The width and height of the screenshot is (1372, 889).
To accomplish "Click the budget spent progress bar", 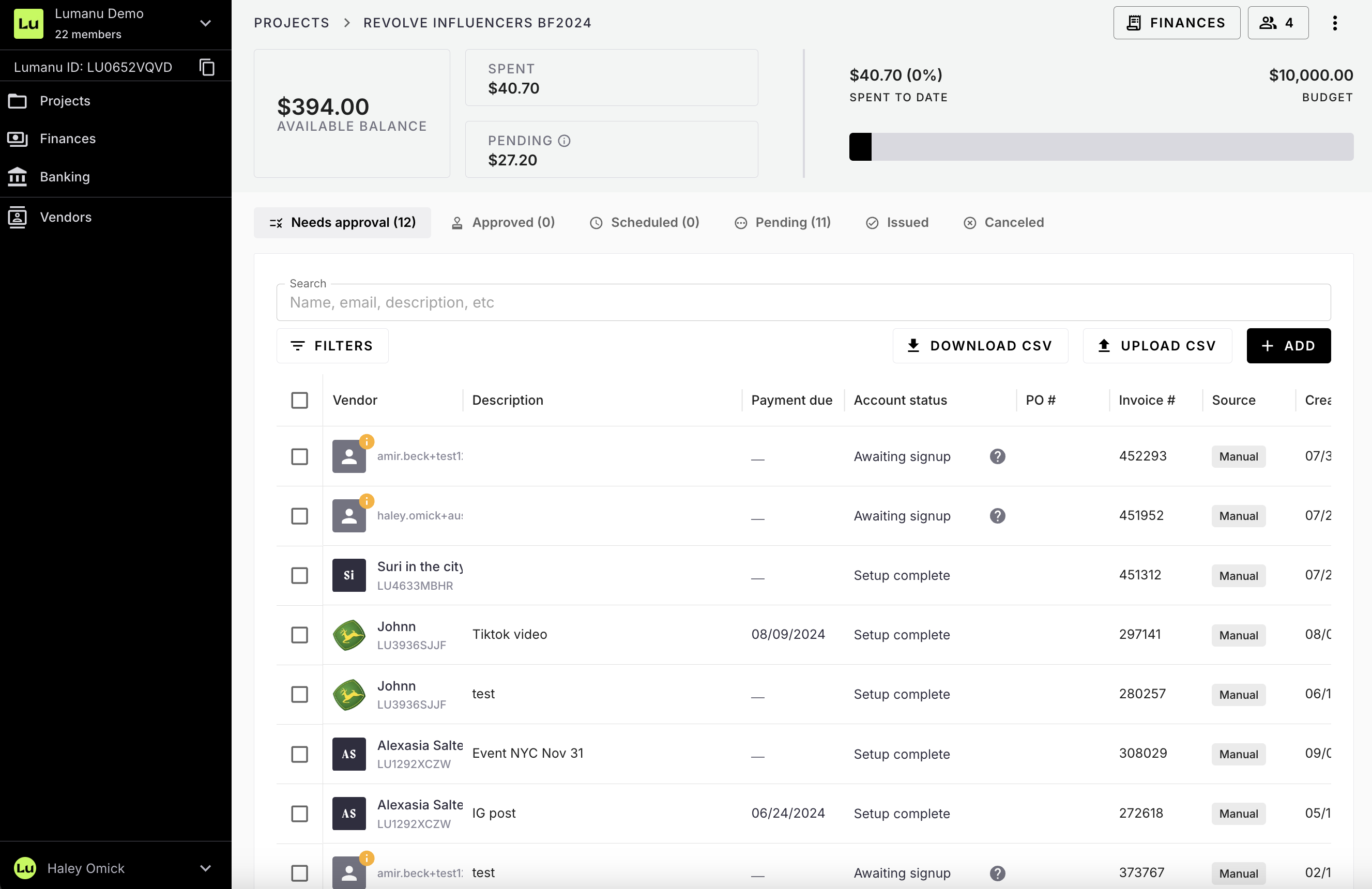I will tap(1101, 147).
